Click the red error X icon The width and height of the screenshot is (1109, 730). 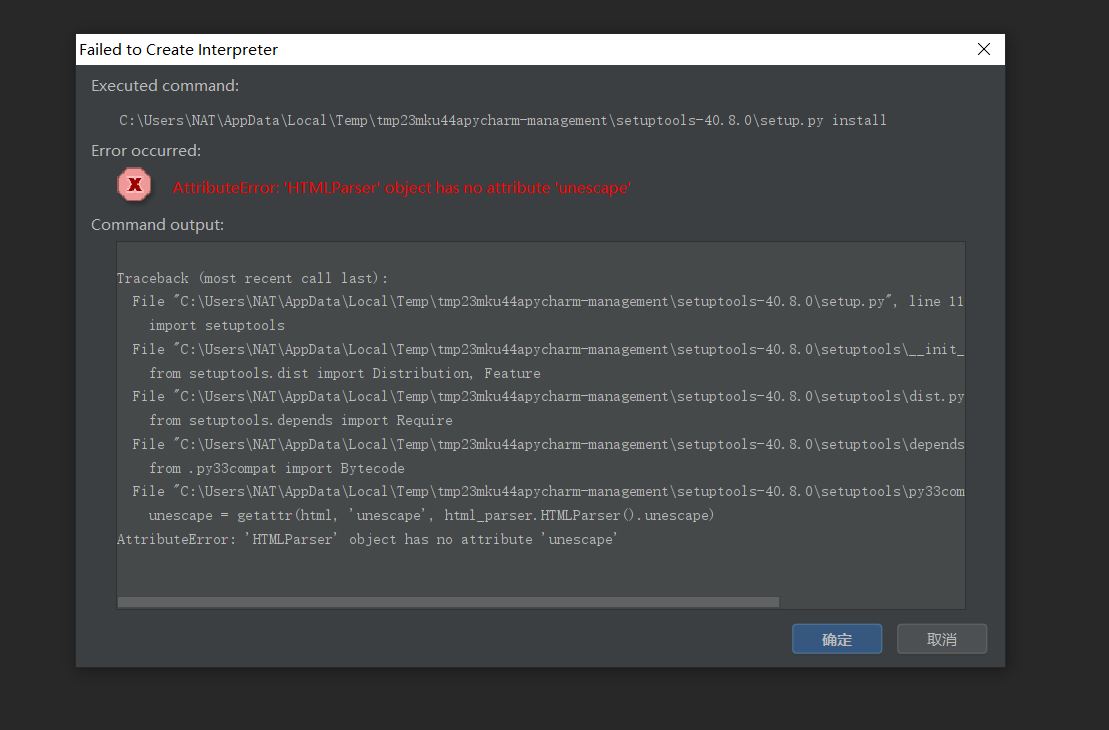coord(134,185)
